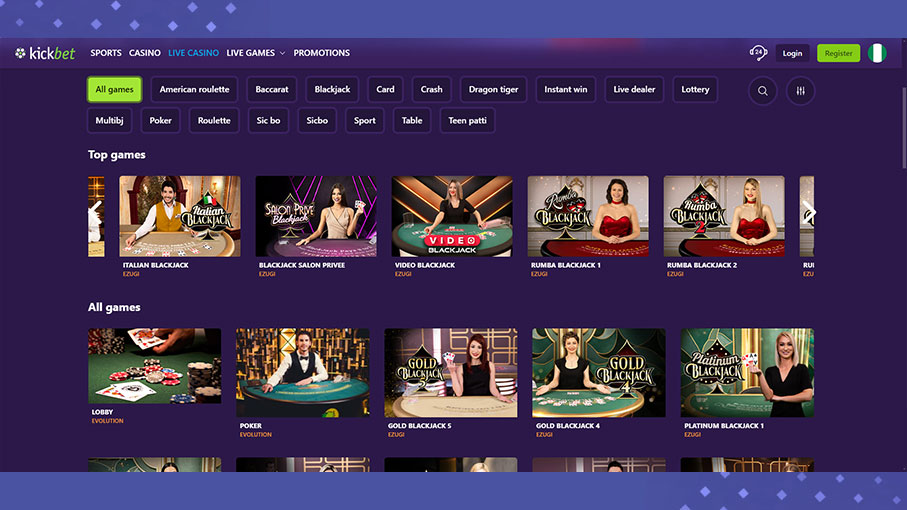Open the Promotions page
Image resolution: width=907 pixels, height=510 pixels.
coord(321,53)
